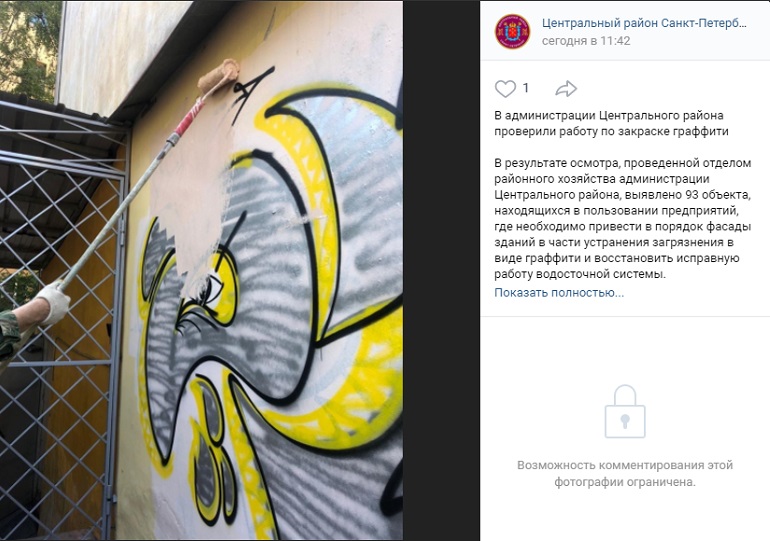Click the worker's white glove
Screen dimensions: 770x541
[x=53, y=302]
